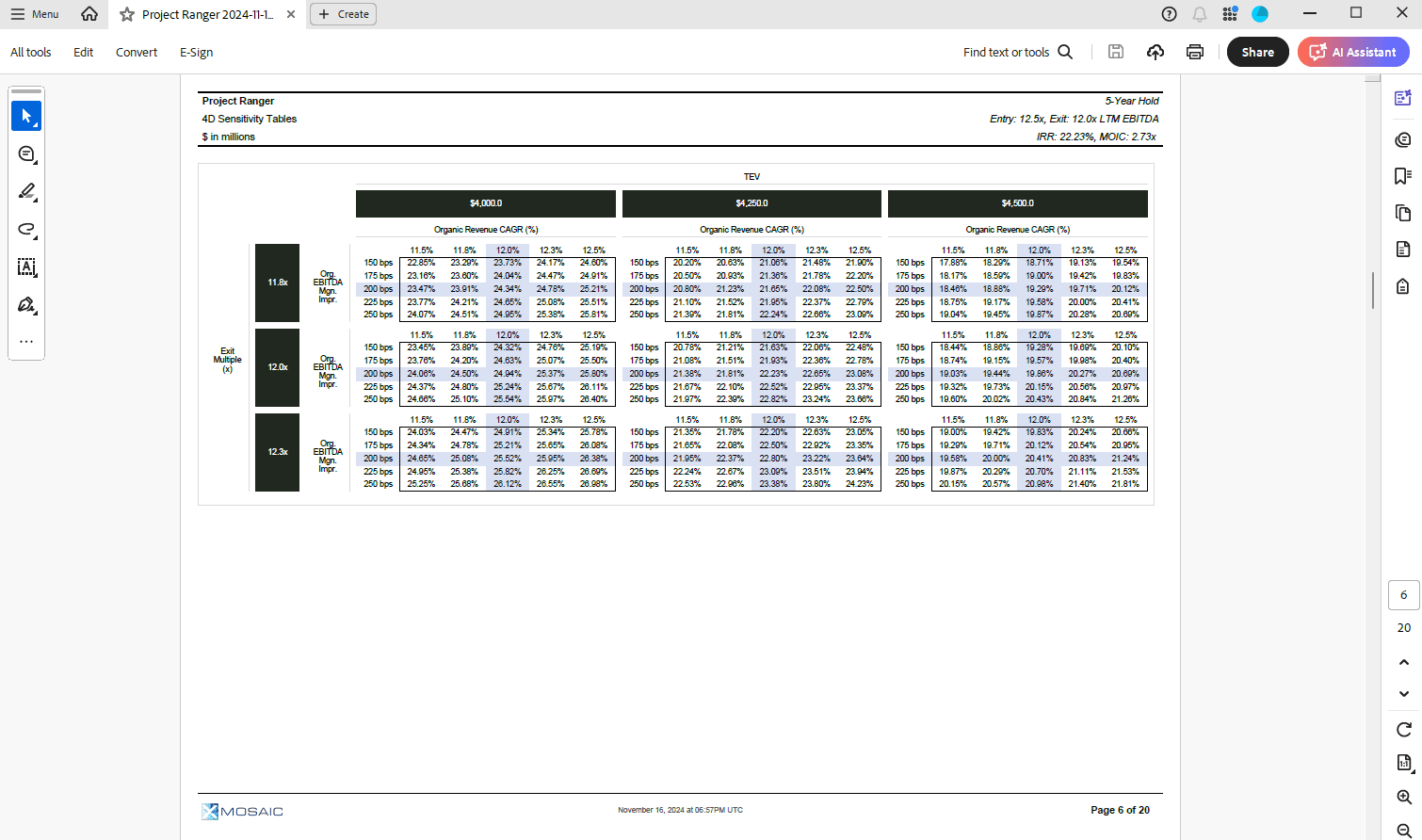Select the Add comment tool
This screenshot has width=1422, height=840.
pos(26,153)
